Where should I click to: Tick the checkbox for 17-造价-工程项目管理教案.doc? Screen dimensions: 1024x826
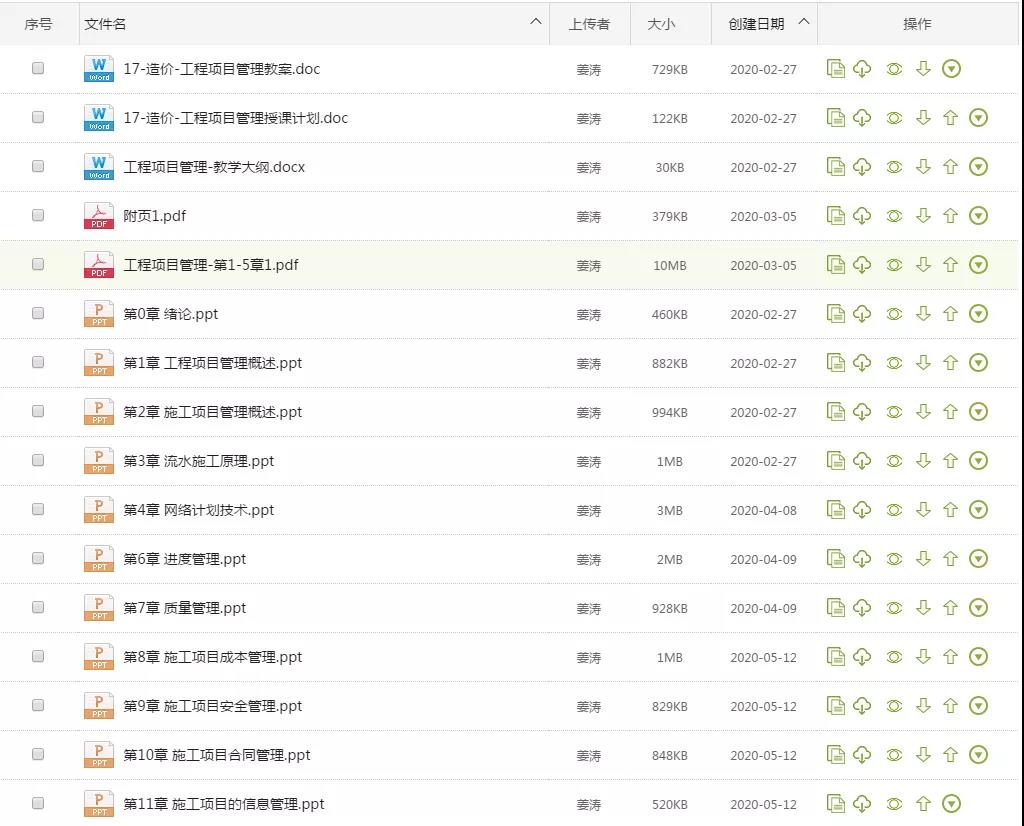(x=38, y=69)
